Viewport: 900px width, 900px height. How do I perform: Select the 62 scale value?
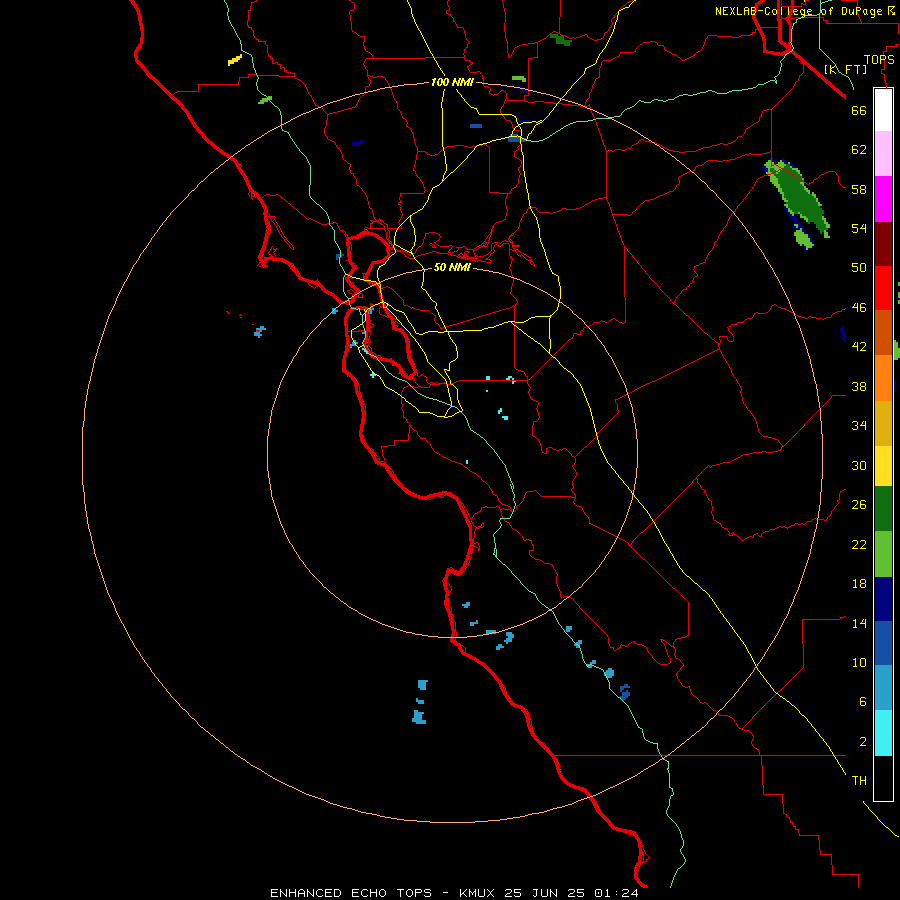[859, 149]
